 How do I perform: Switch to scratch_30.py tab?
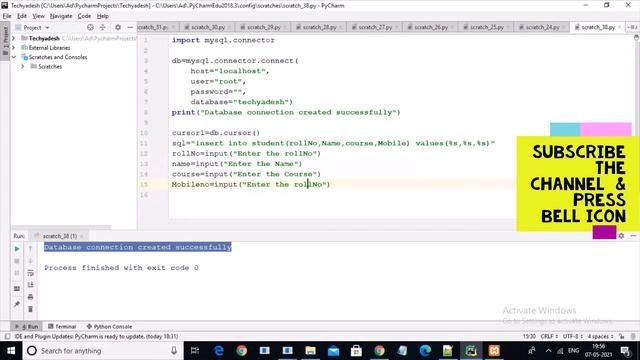click(x=207, y=27)
